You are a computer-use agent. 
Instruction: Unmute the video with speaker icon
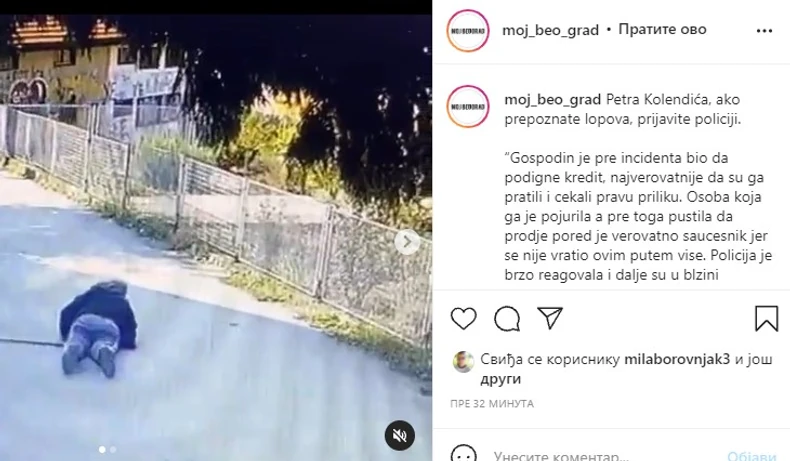tap(400, 435)
